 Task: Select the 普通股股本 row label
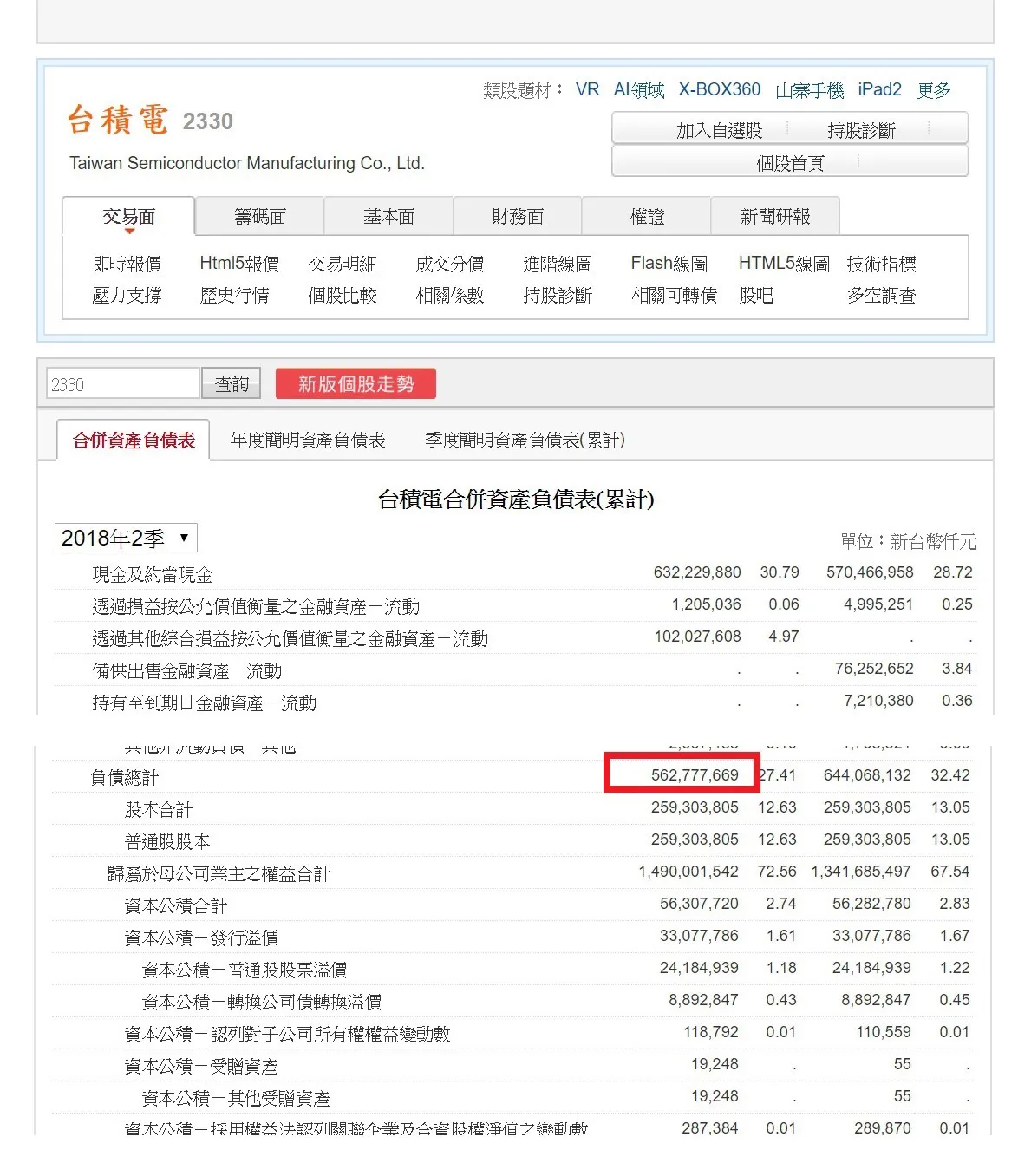click(167, 841)
